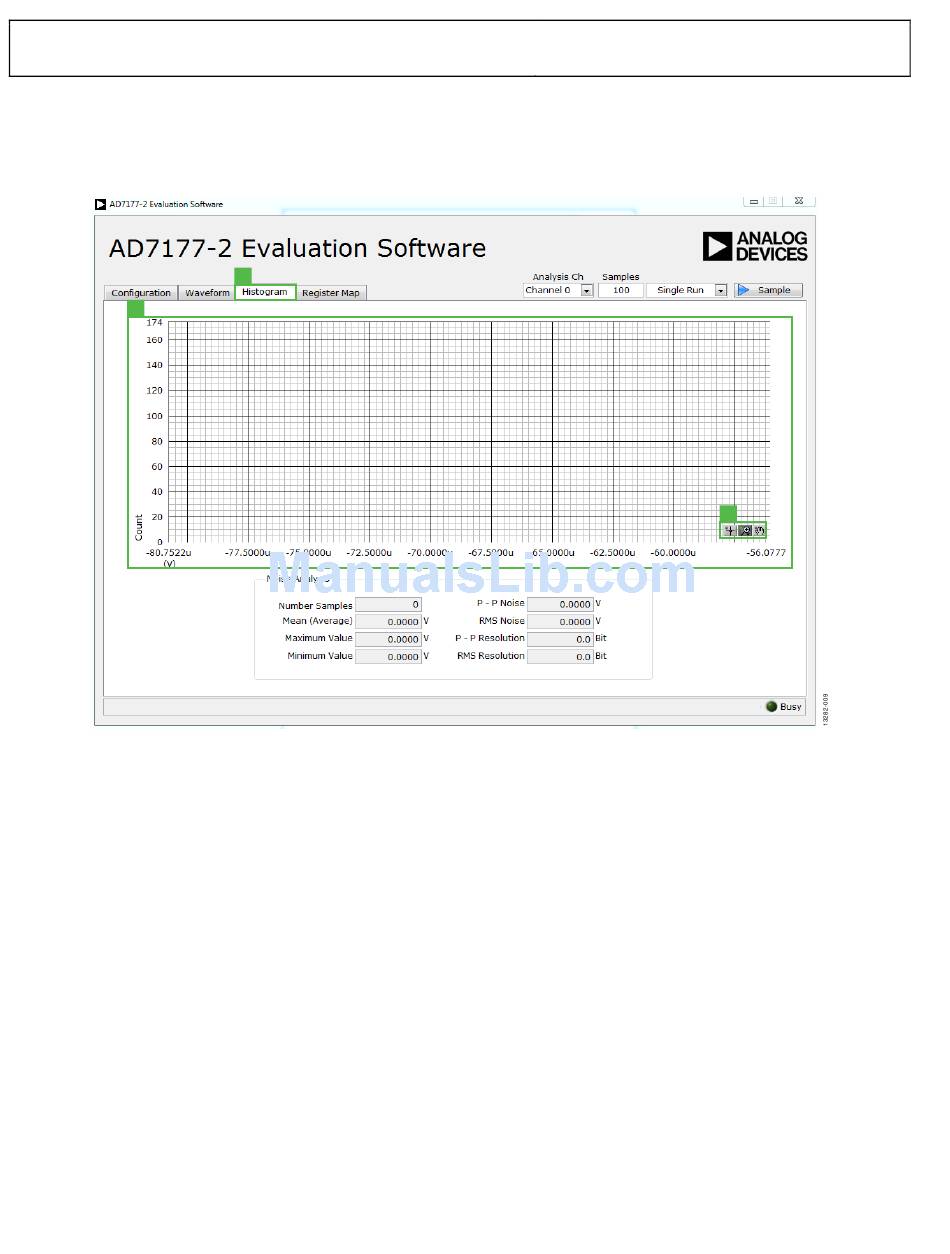Click the y-axis maximum value 174
The height and width of the screenshot is (1254, 950).
pos(154,323)
